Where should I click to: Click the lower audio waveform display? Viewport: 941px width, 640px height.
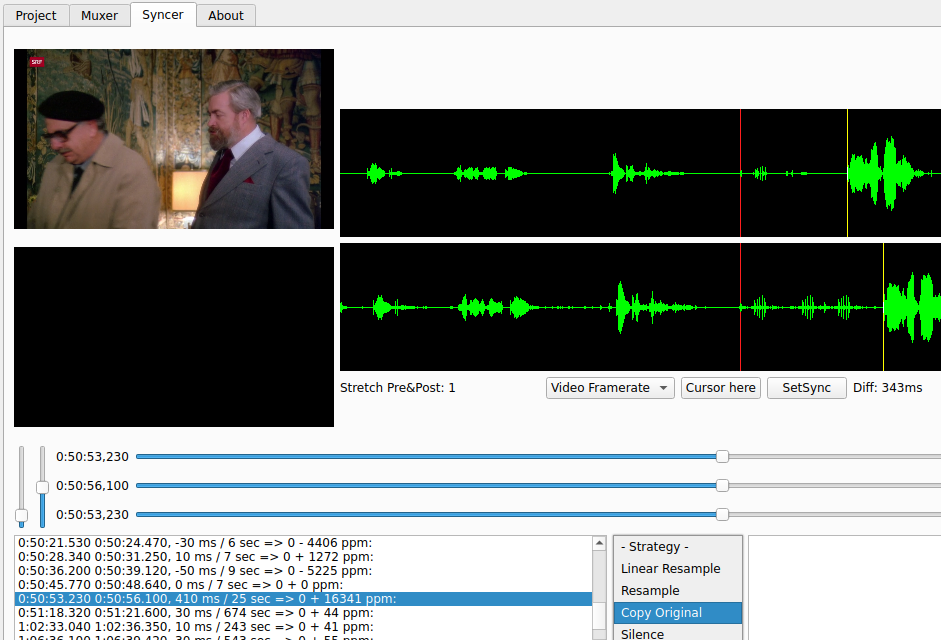[640, 307]
